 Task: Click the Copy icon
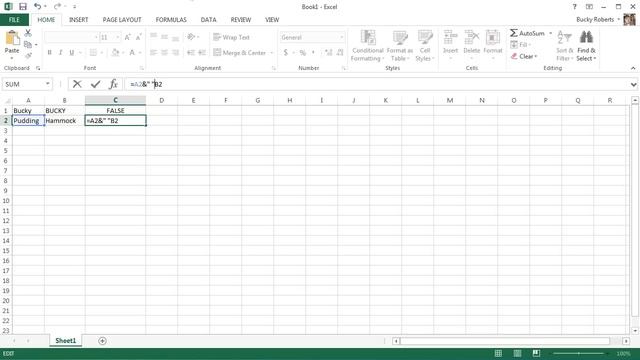(28, 44)
